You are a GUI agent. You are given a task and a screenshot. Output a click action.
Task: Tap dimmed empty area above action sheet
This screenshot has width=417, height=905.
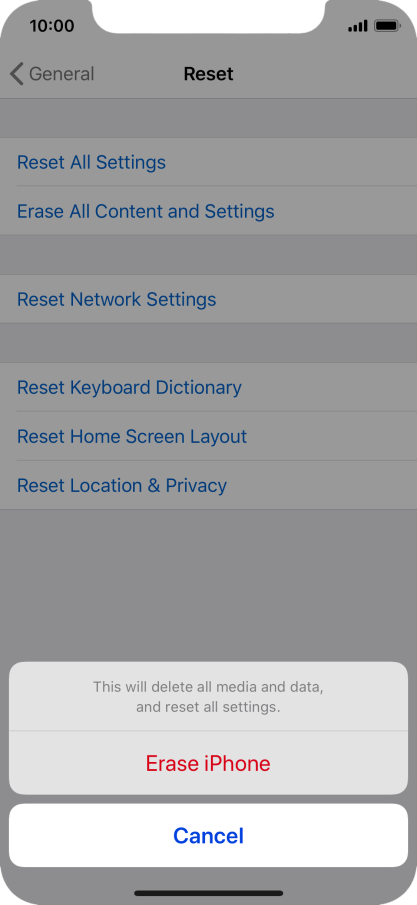[x=208, y=586]
